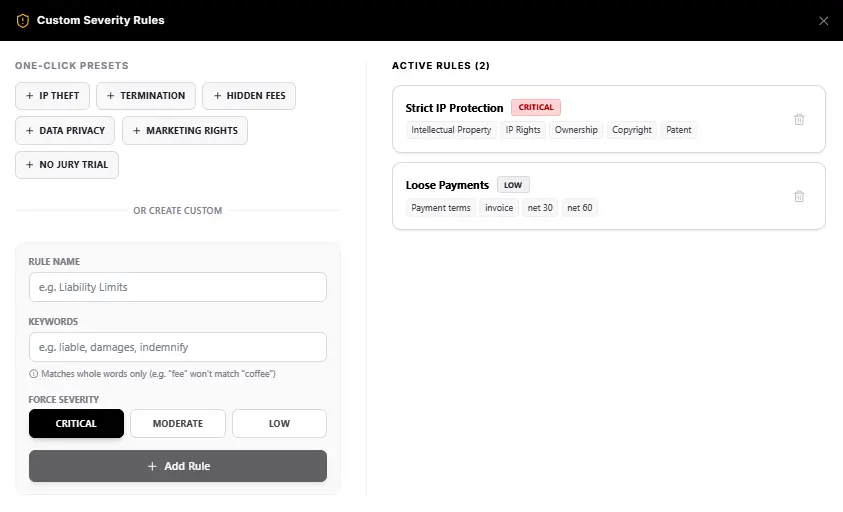Select Low force severity
This screenshot has width=843, height=512.
279,424
